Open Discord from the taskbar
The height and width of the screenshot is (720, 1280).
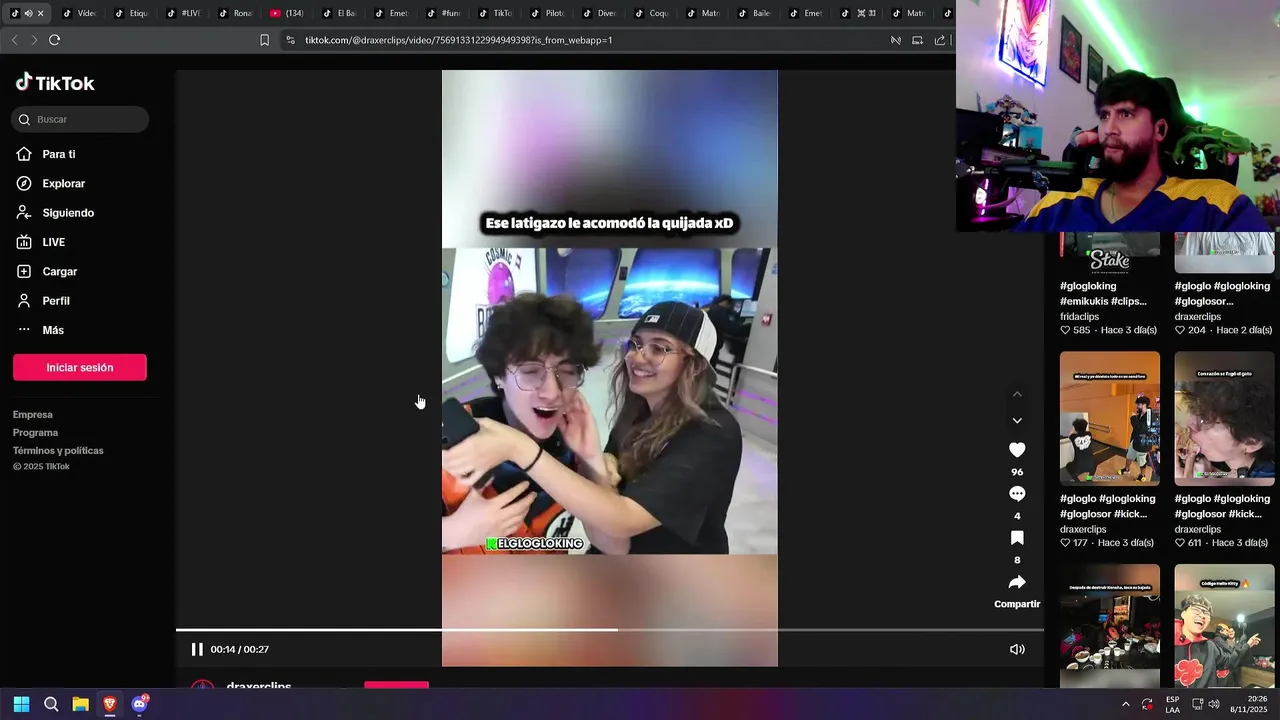coord(139,704)
